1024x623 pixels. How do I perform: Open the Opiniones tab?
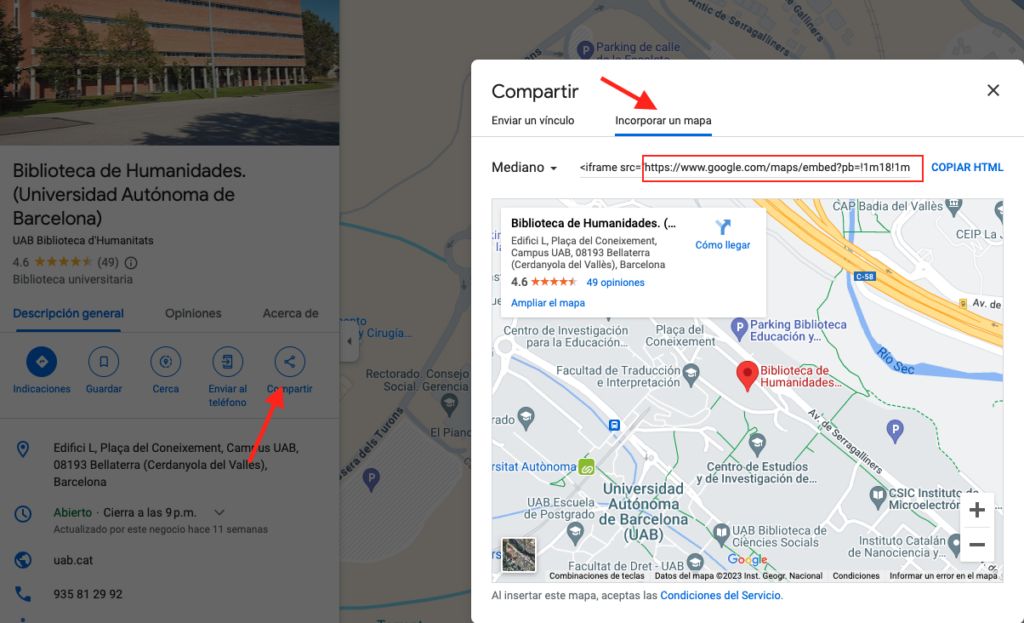click(x=193, y=313)
